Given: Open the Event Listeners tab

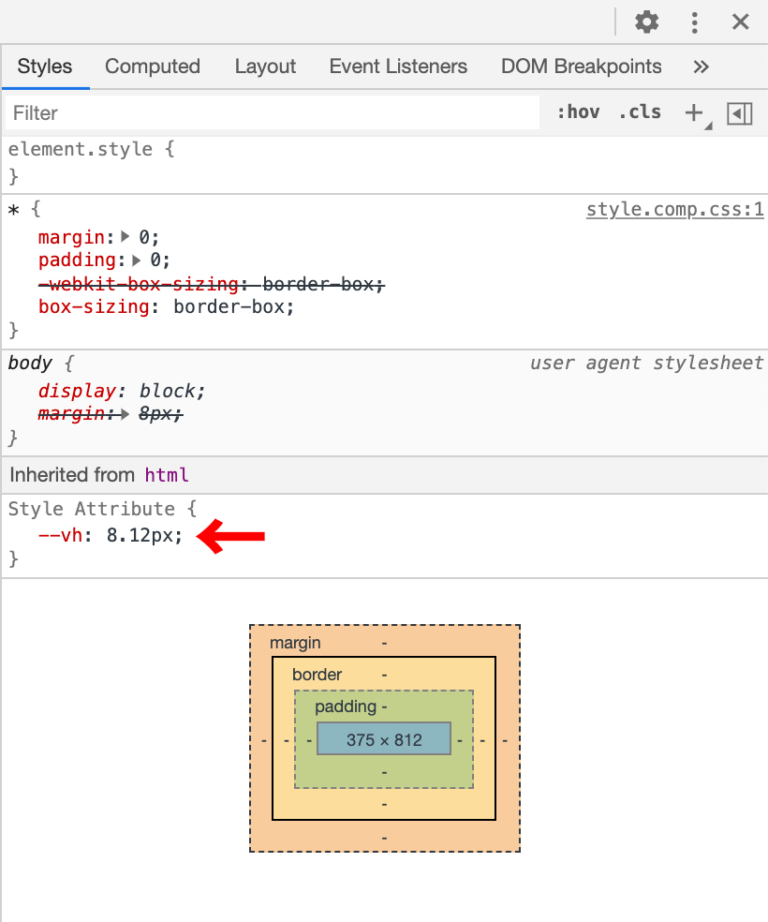Looking at the screenshot, I should click(x=398, y=67).
